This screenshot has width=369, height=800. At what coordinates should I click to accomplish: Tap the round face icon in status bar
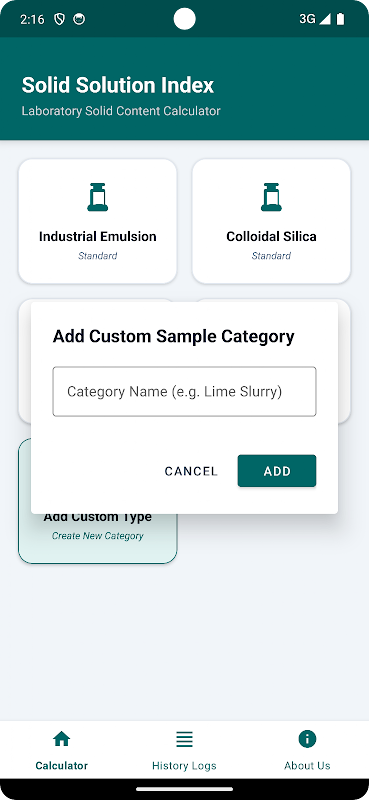pos(79,19)
